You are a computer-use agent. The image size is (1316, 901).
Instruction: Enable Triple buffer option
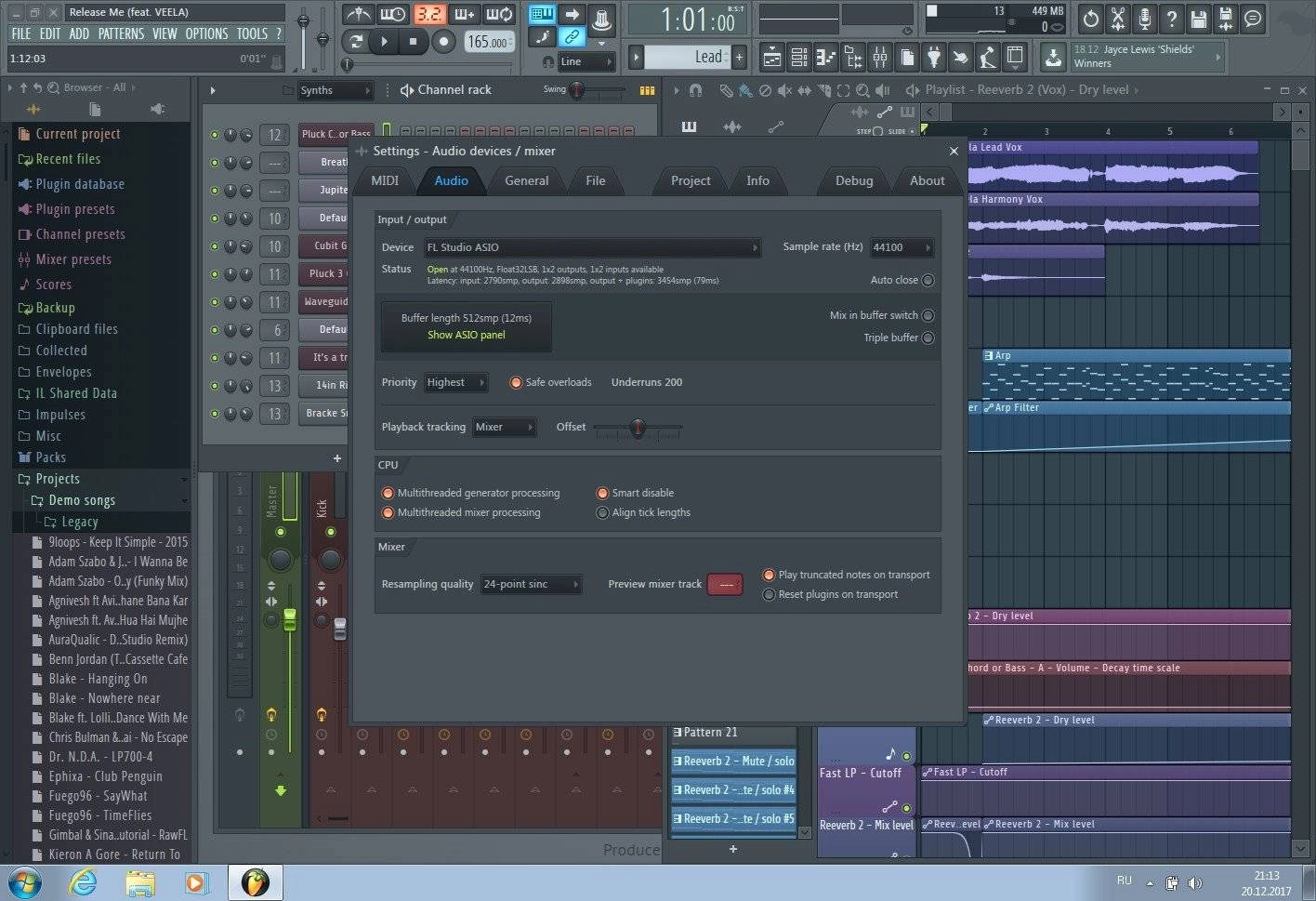[x=928, y=338]
